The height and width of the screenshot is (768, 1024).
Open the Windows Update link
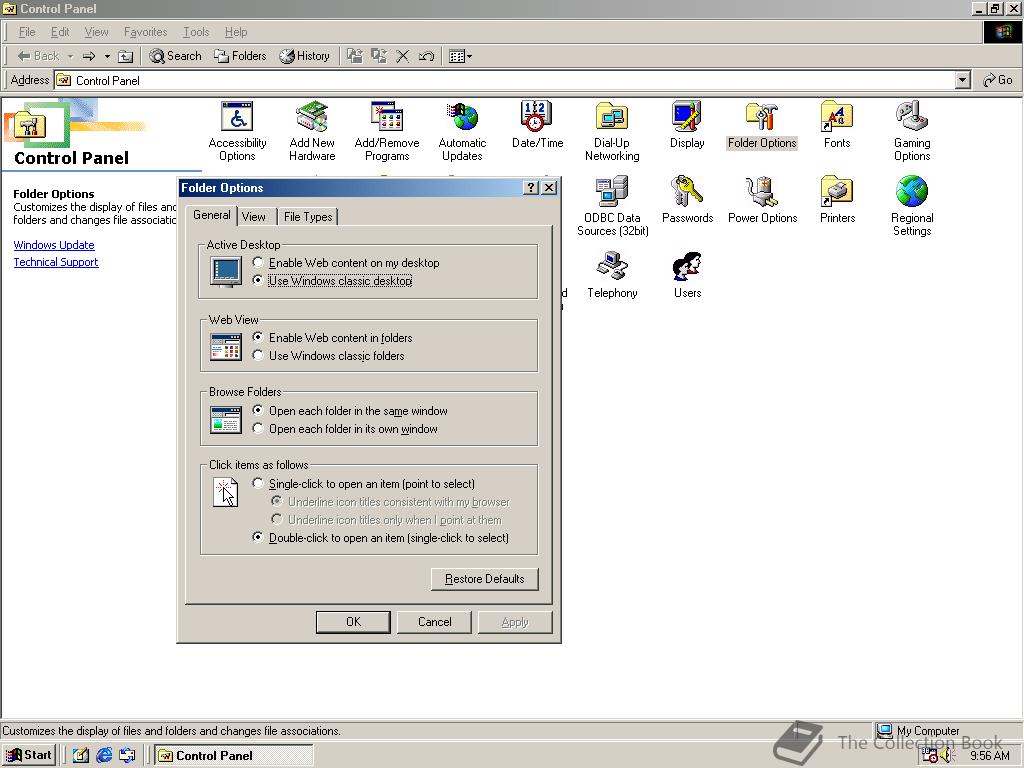point(54,245)
